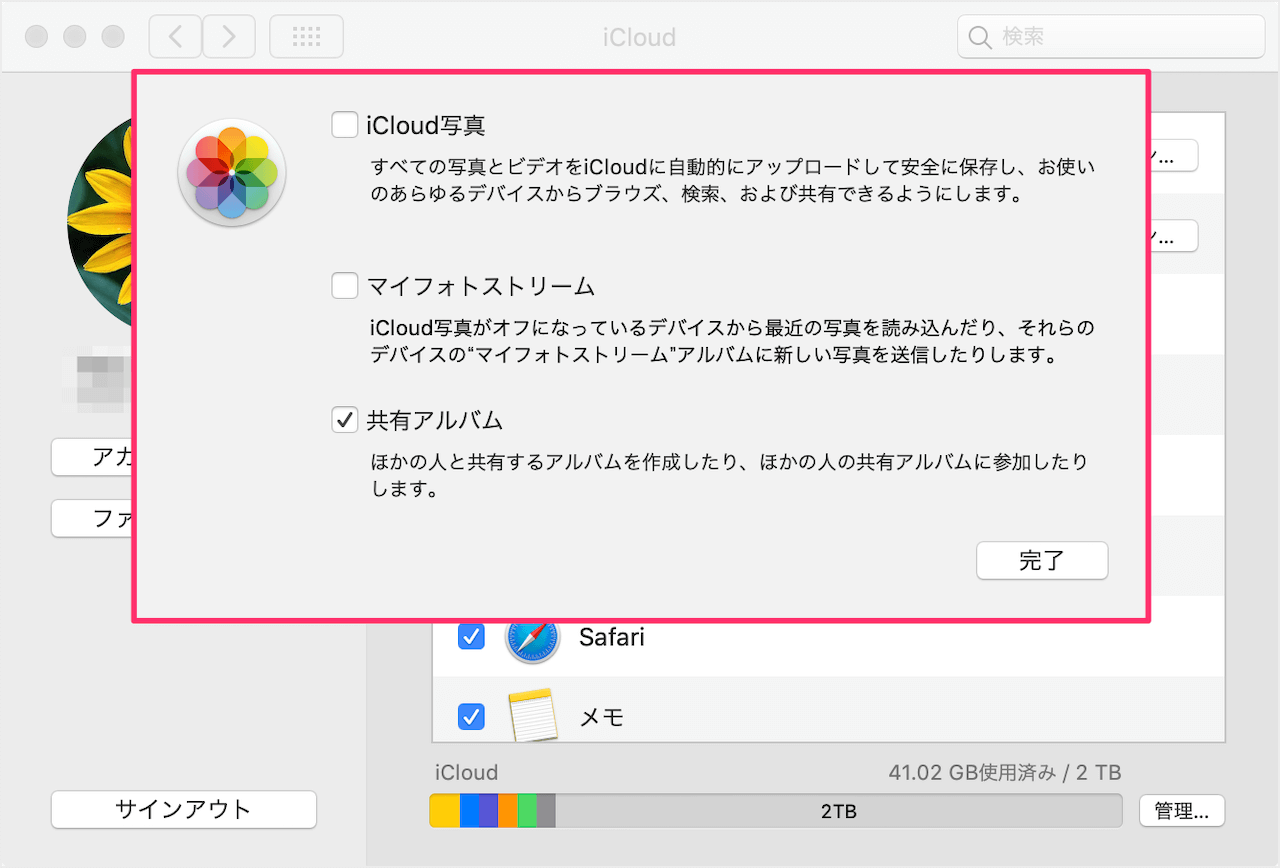Enable the iCloud写真 checkbox
1280x868 pixels.
[x=345, y=125]
